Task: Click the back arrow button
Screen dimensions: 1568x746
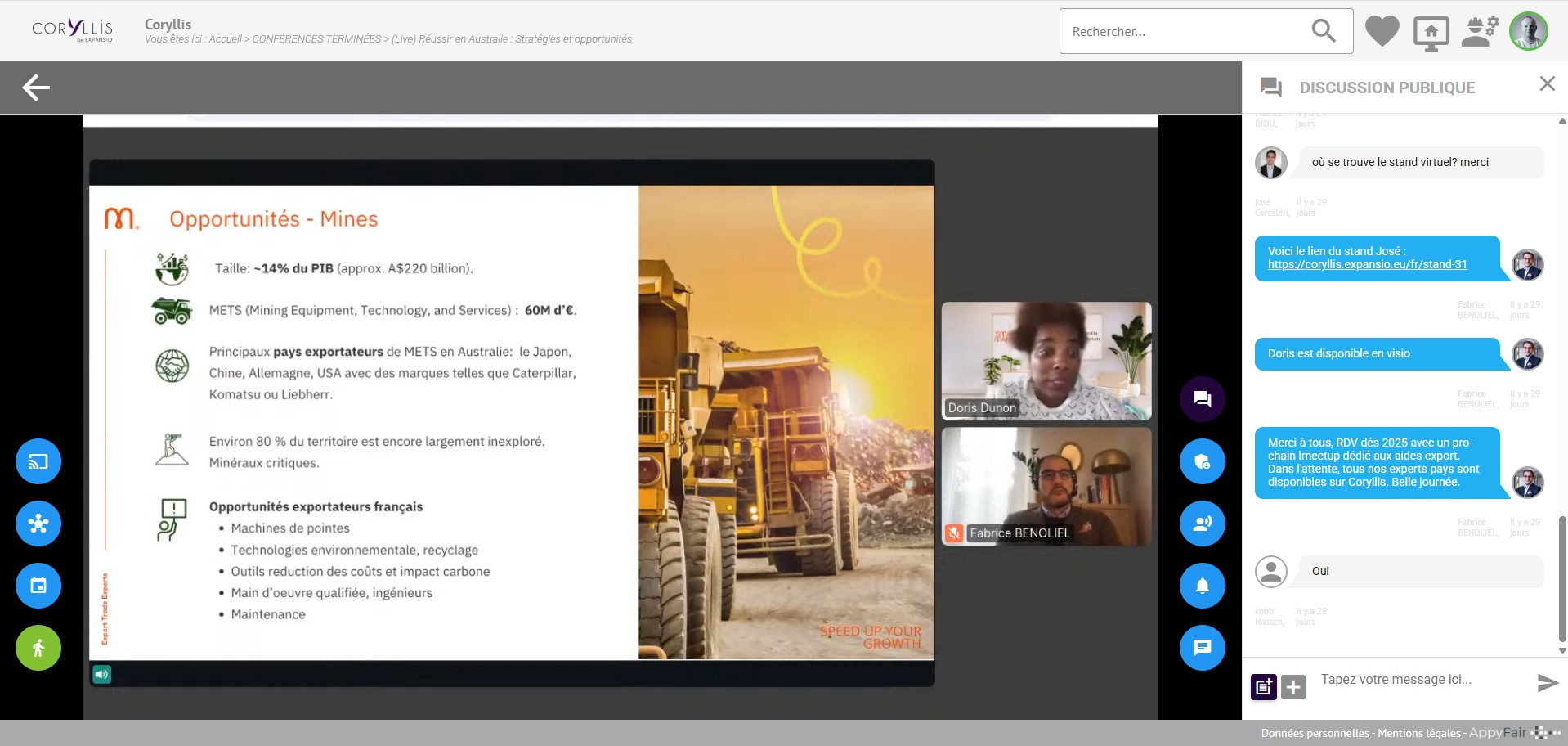Action: coord(36,88)
